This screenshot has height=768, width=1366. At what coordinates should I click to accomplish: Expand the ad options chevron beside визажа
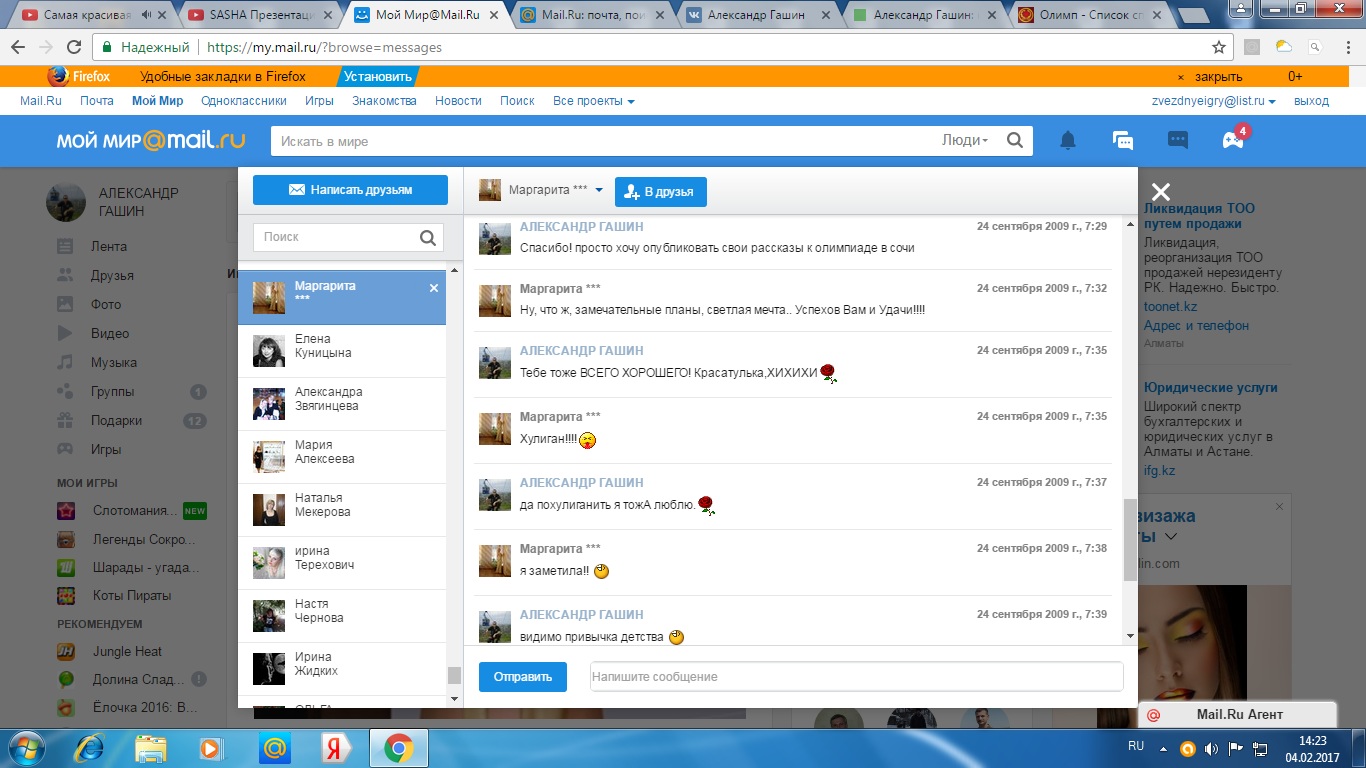[1171, 537]
